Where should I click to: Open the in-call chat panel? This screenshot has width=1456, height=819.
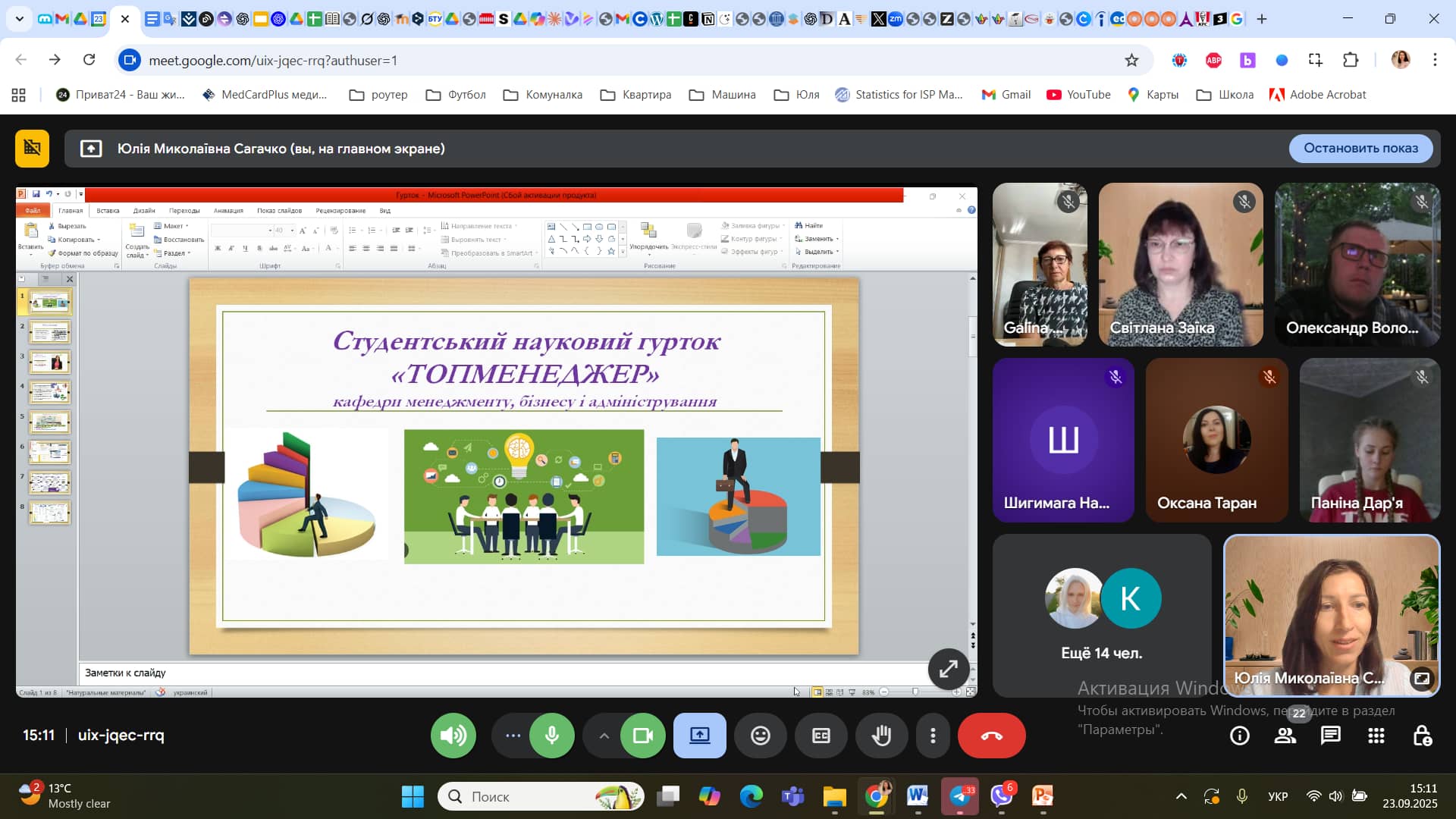point(1330,736)
